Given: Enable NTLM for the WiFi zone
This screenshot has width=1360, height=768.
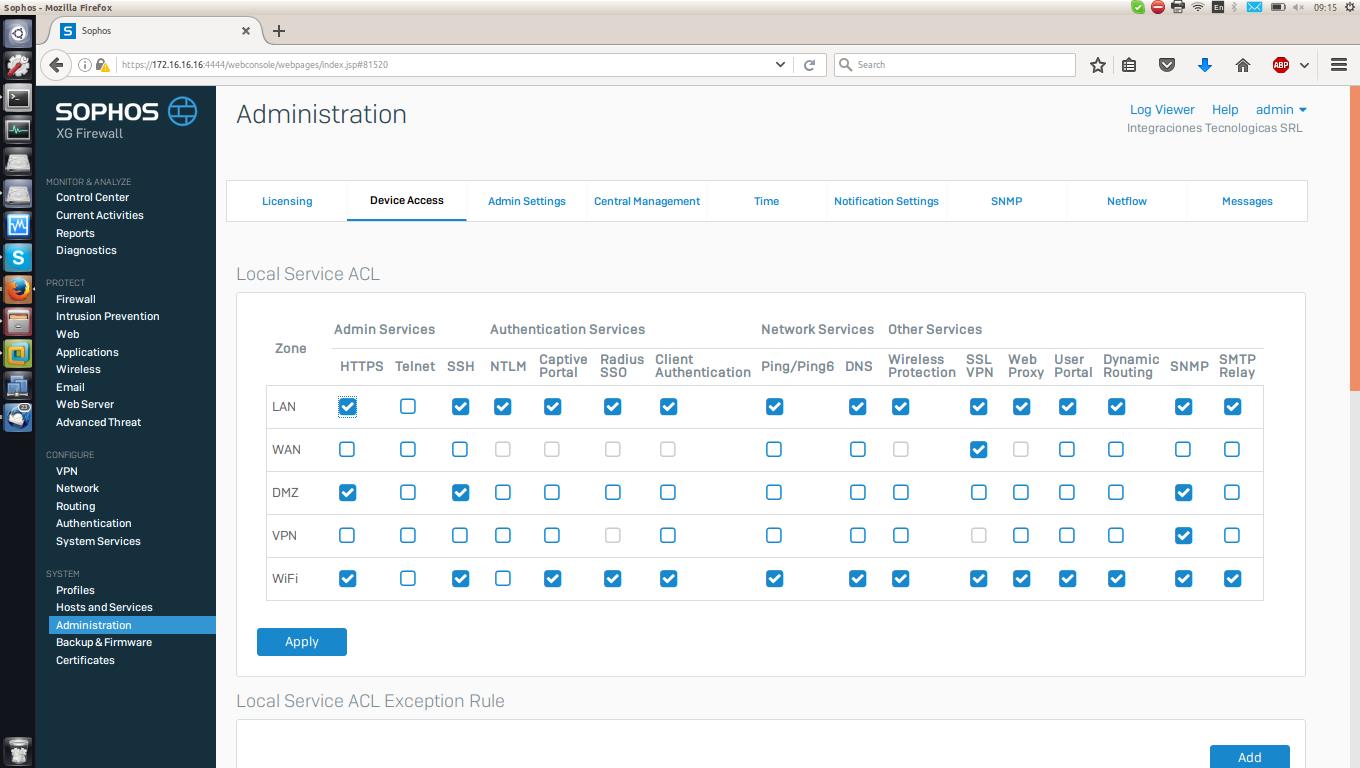Looking at the screenshot, I should coord(502,578).
